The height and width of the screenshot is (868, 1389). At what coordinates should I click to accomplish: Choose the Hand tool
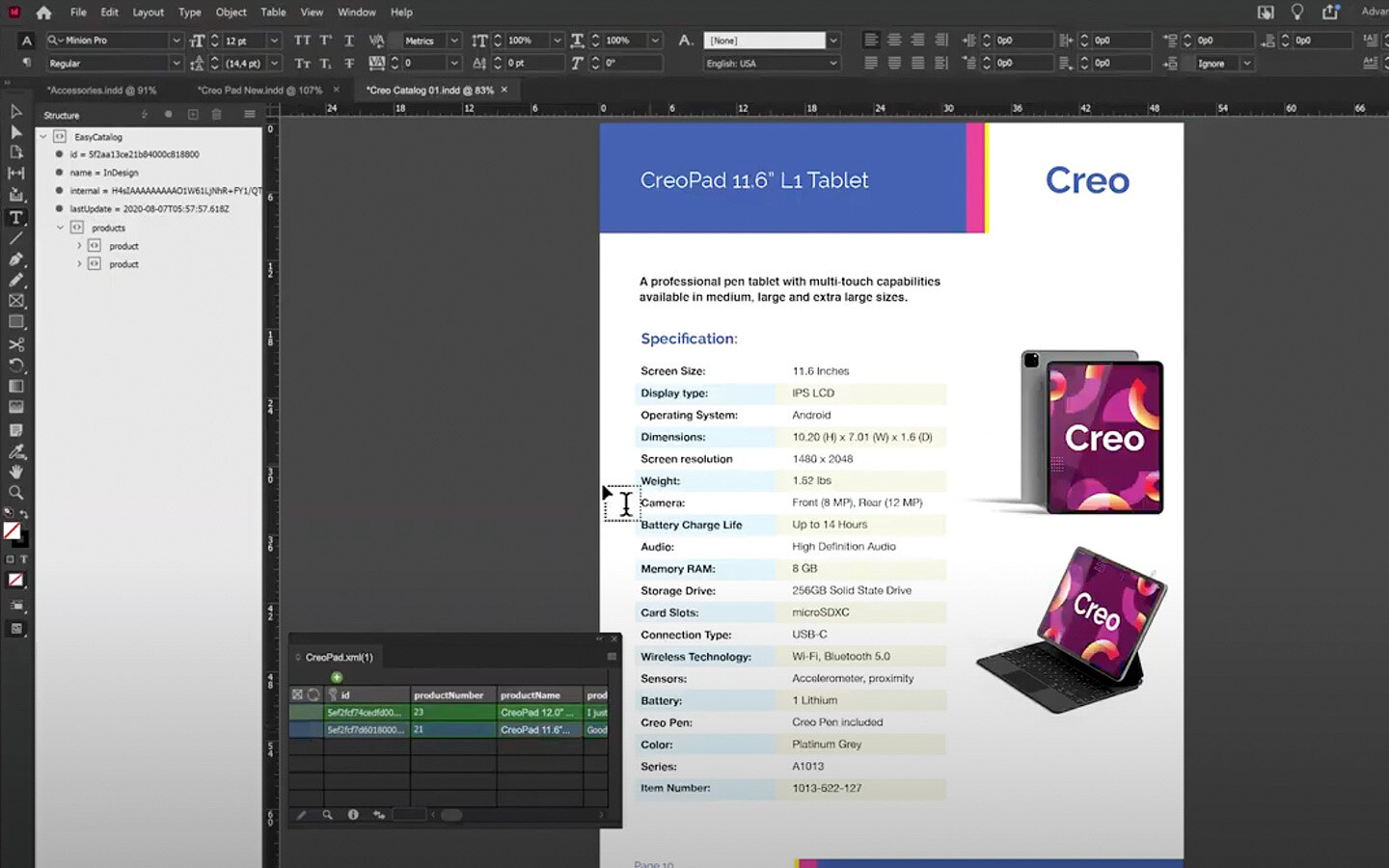15,472
